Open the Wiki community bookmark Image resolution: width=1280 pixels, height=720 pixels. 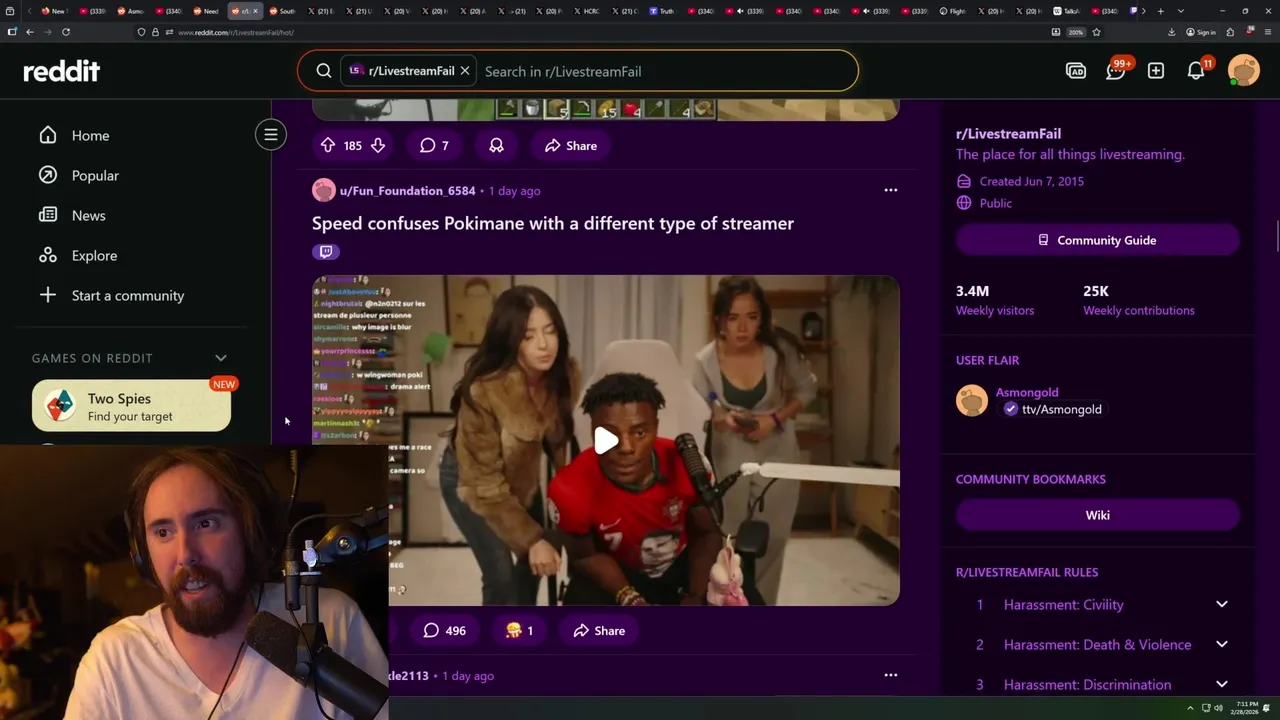pyautogui.click(x=1098, y=515)
